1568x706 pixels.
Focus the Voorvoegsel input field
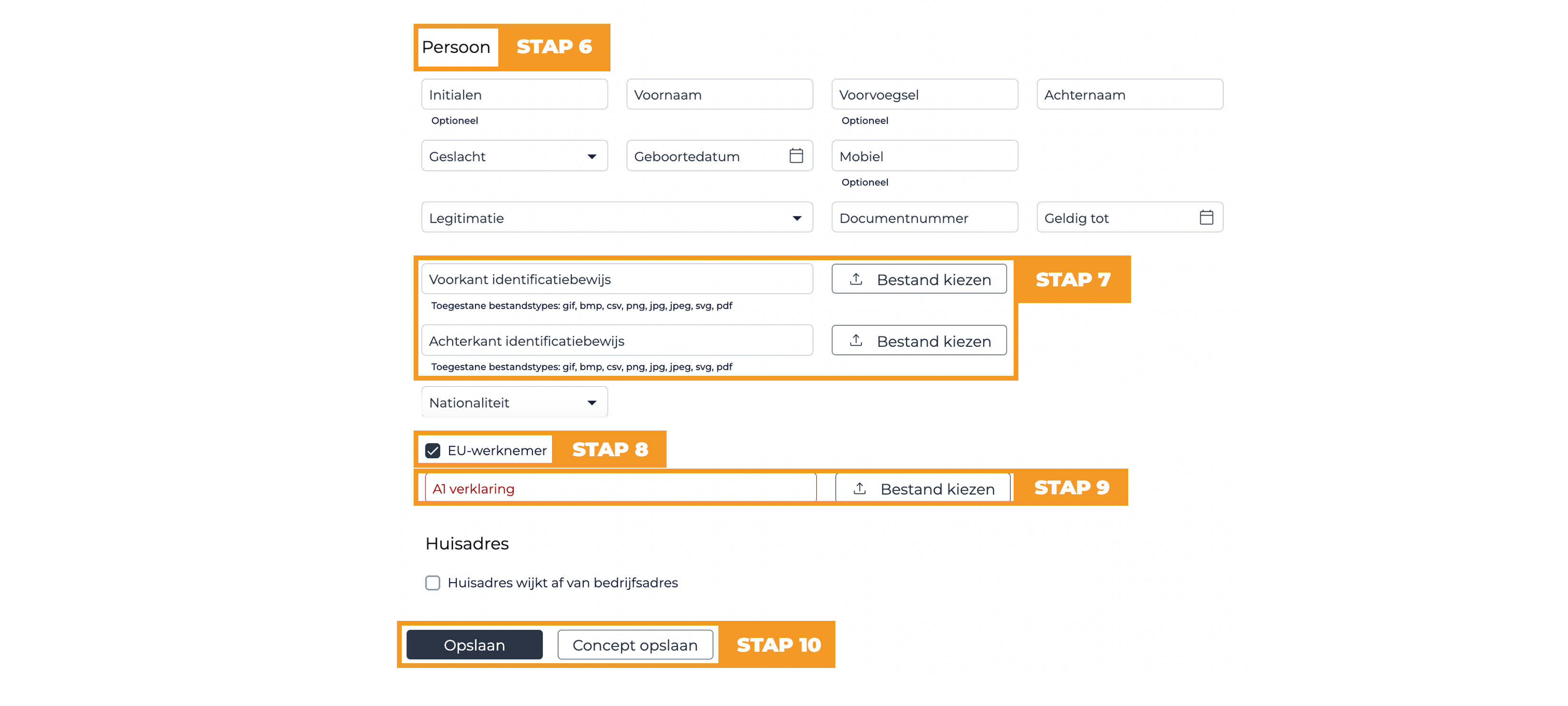(925, 94)
